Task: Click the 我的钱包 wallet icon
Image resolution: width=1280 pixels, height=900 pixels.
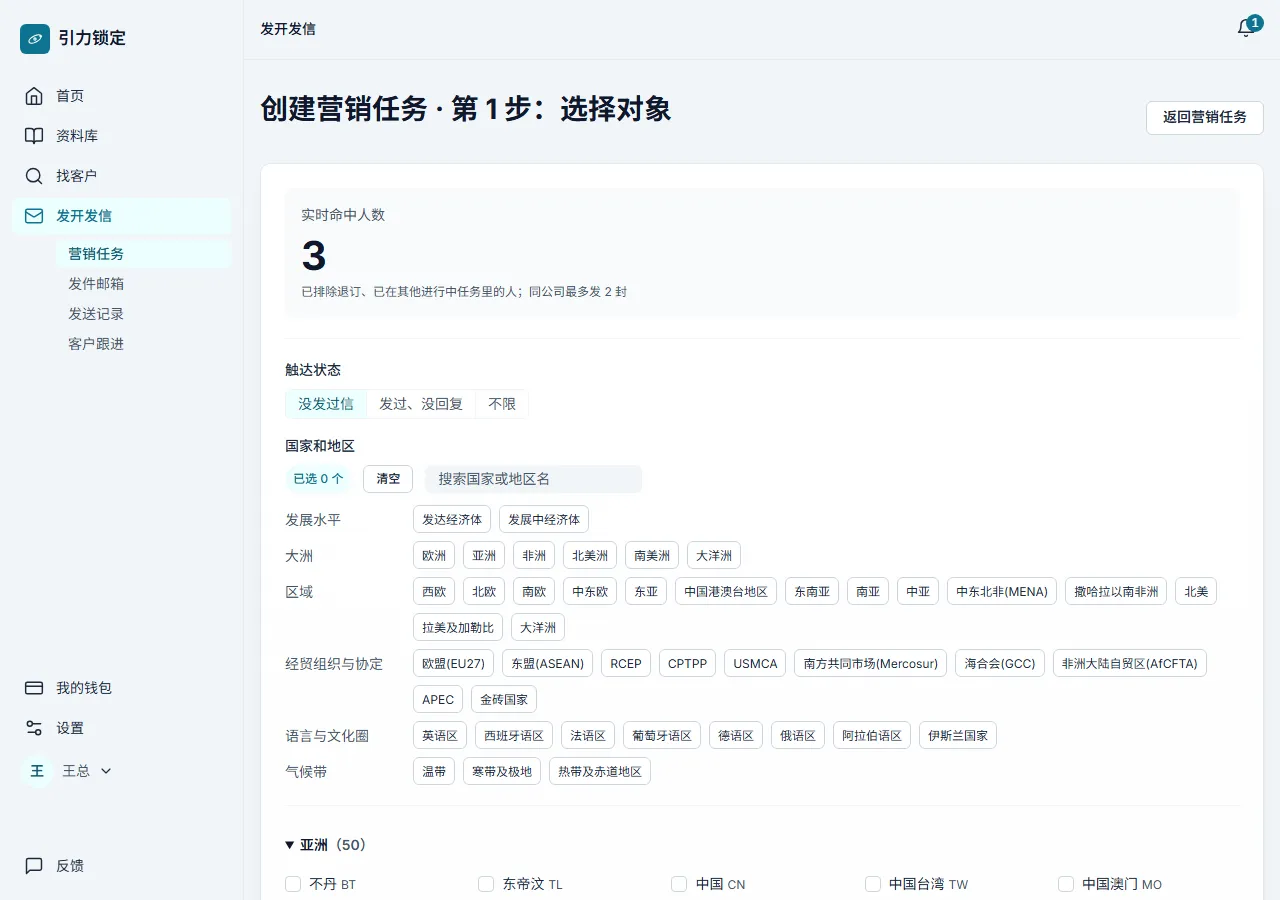Action: point(34,688)
